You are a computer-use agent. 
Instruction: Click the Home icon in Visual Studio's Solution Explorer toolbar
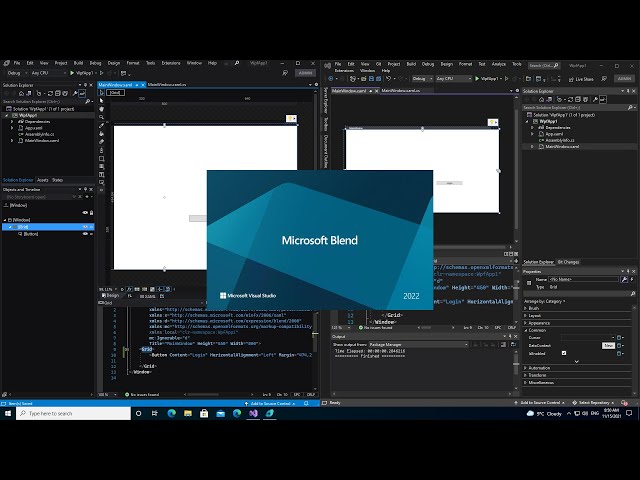[541, 99]
